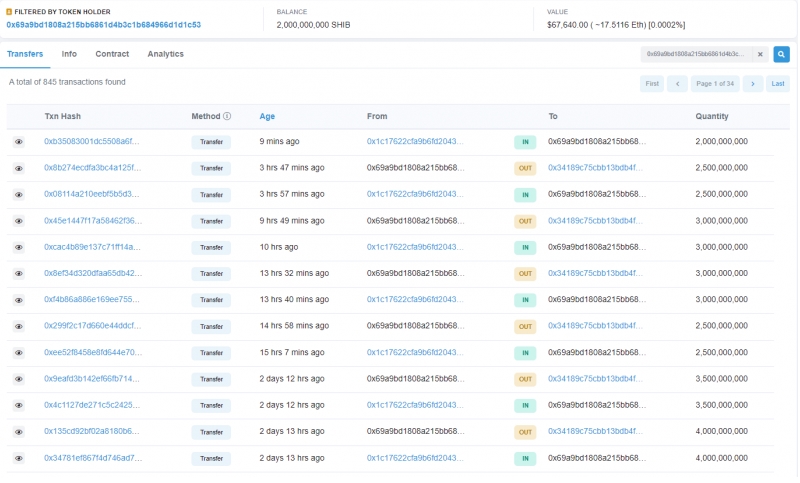Preview transaction 0xee52f8458e8fd644e70 eye icon
The width and height of the screenshot is (800, 483).
19,353
